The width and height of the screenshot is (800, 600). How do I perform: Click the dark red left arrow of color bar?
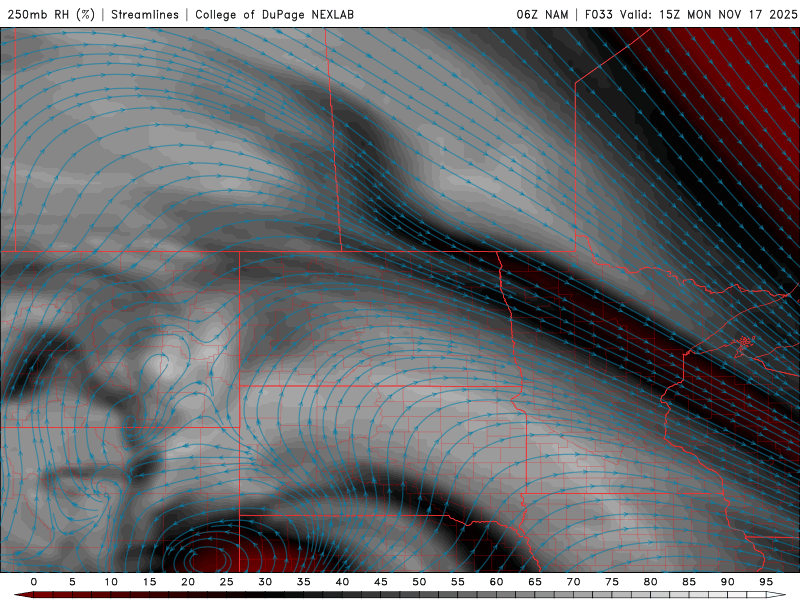pos(23,595)
